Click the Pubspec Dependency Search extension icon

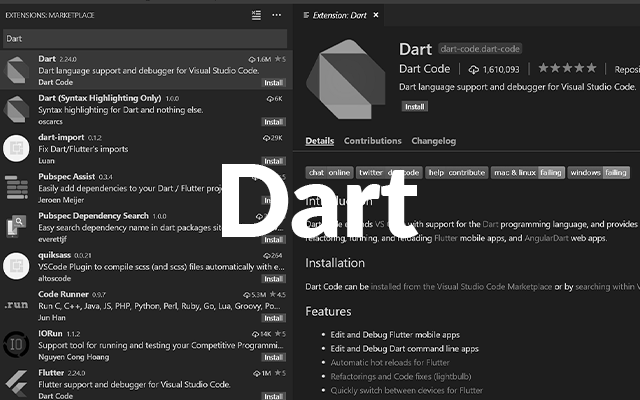pyautogui.click(x=16, y=227)
